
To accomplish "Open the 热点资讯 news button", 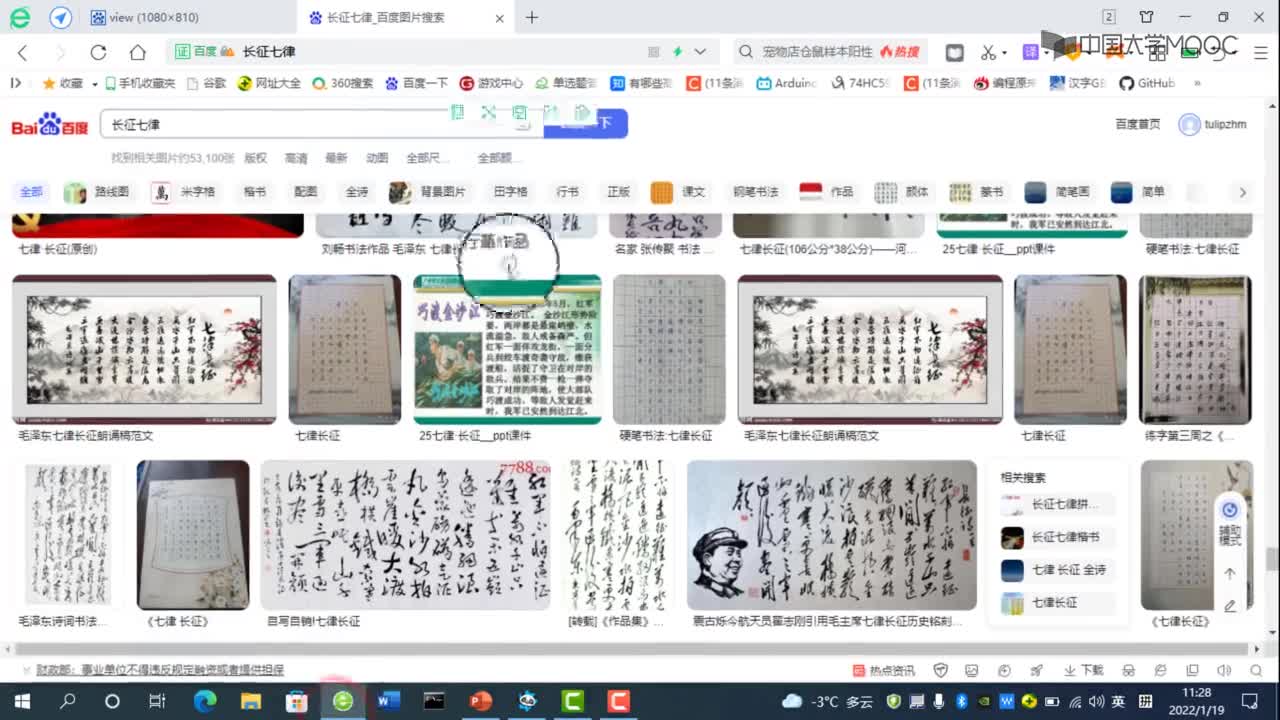I will 884,670.
